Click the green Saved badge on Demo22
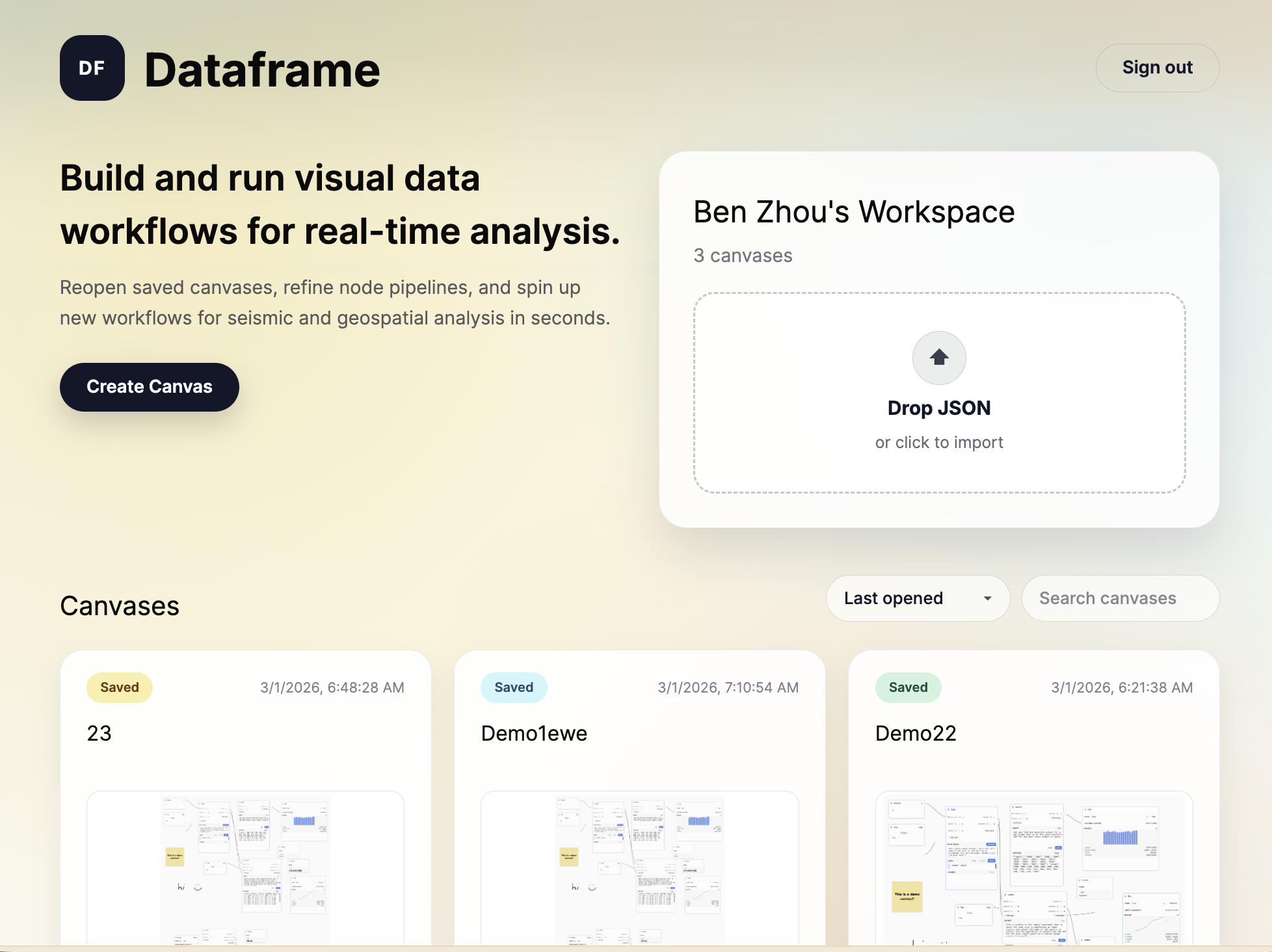1272x952 pixels. (908, 687)
